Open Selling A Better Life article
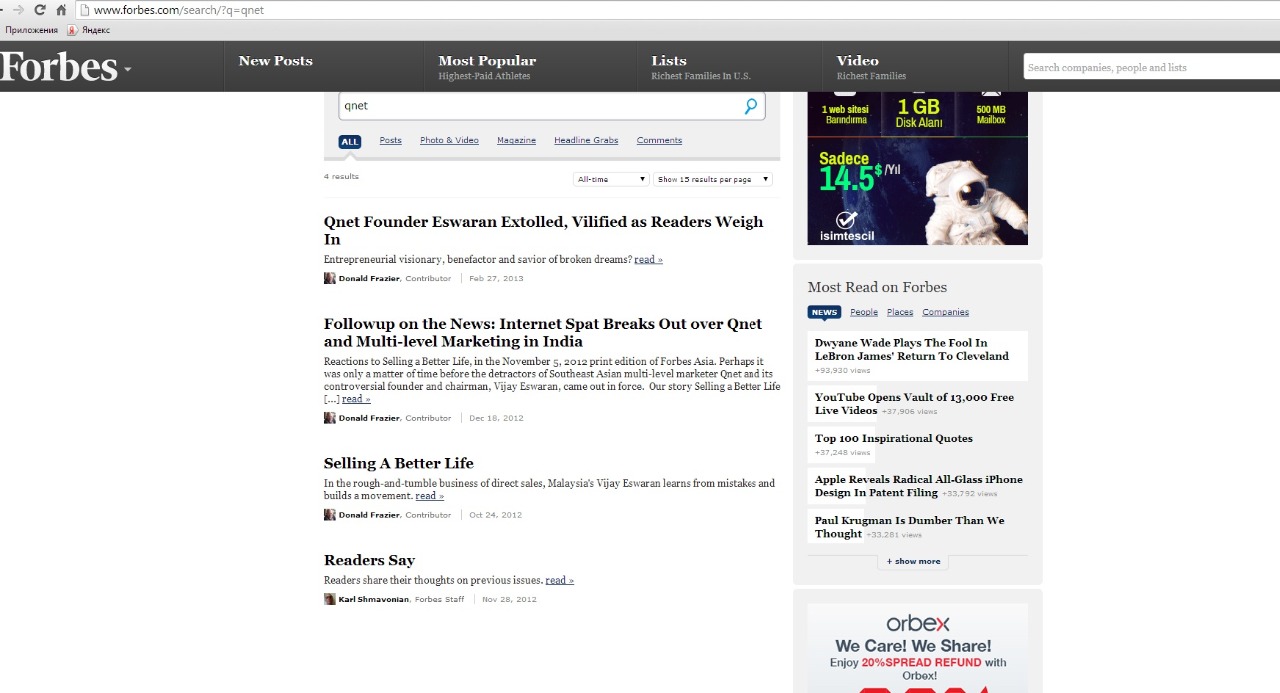Screen dimensions: 1280x693 click(398, 463)
